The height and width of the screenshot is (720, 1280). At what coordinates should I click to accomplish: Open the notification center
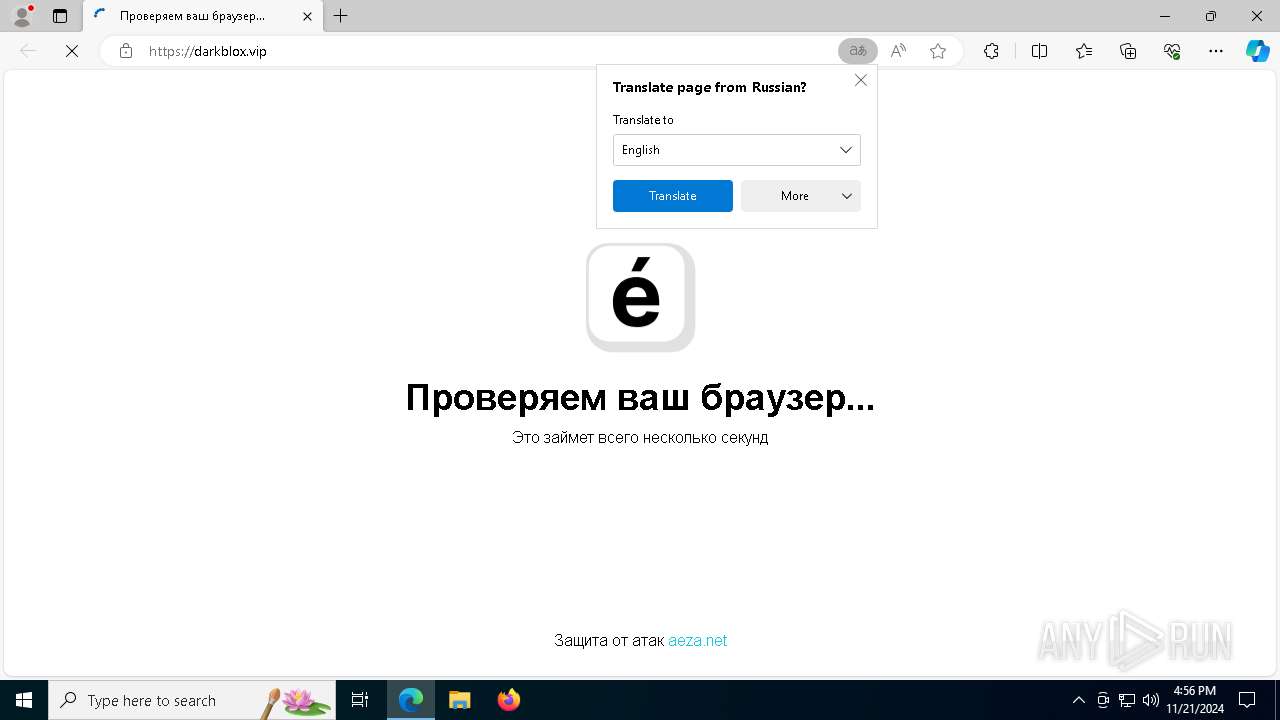click(1247, 700)
